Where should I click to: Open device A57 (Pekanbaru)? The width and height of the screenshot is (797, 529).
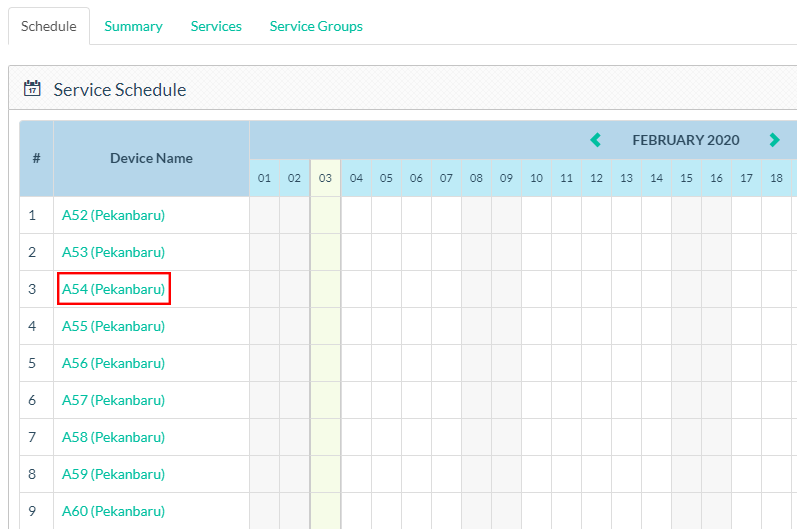(113, 400)
